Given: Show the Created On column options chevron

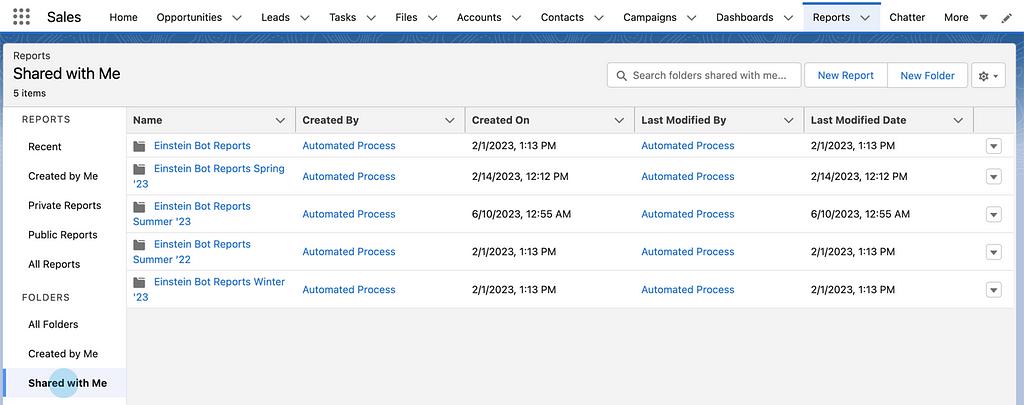Looking at the screenshot, I should point(619,120).
